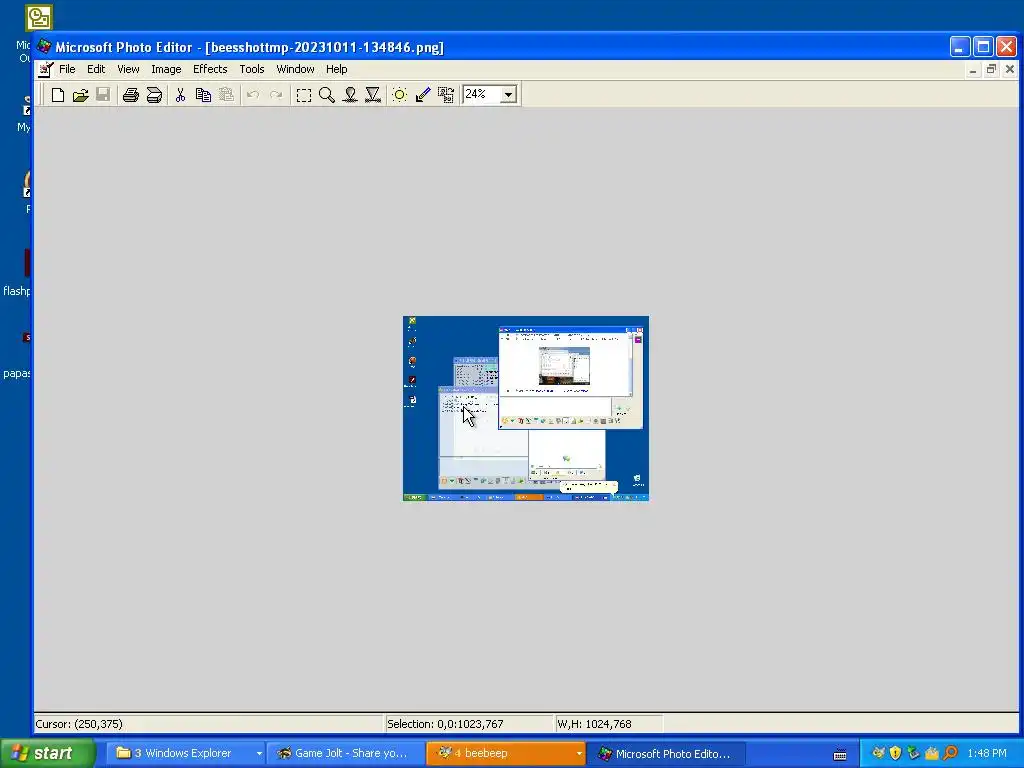Click the disabled Undo arrow icon
The height and width of the screenshot is (768, 1024).
253,95
